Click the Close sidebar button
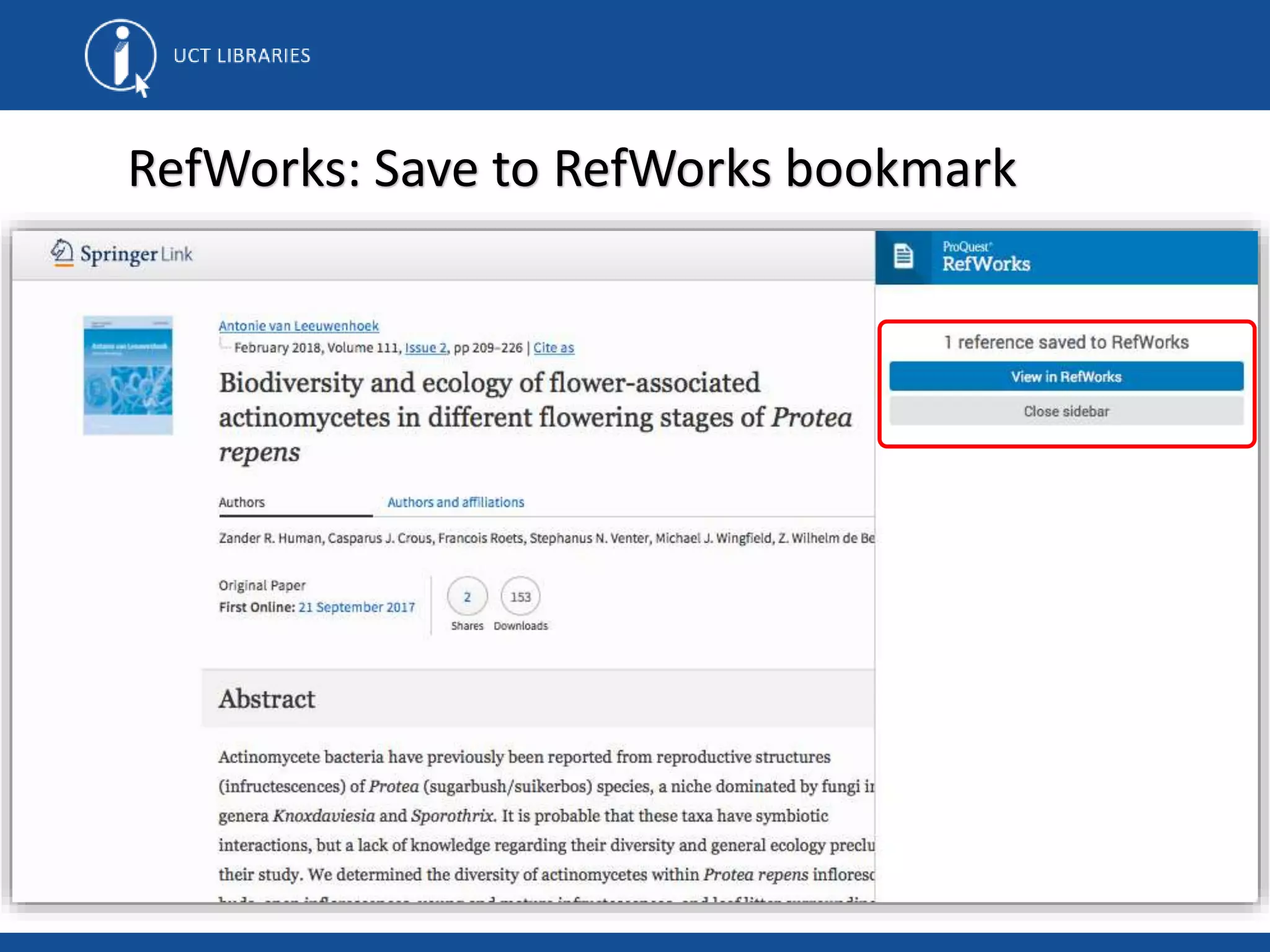Viewport: 1270px width, 952px height. click(1066, 411)
